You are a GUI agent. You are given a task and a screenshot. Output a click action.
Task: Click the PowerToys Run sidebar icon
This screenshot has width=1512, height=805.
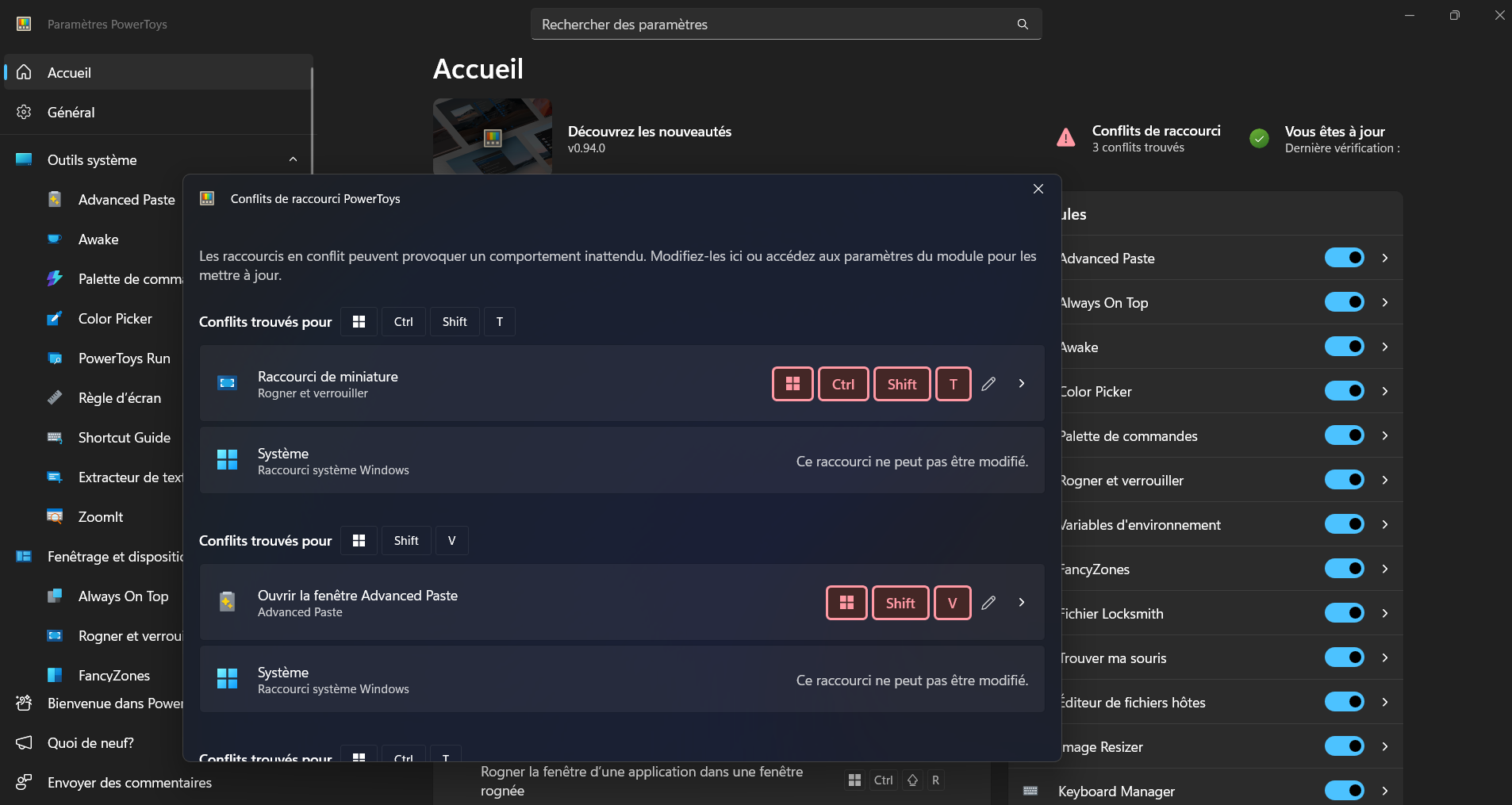pos(55,358)
